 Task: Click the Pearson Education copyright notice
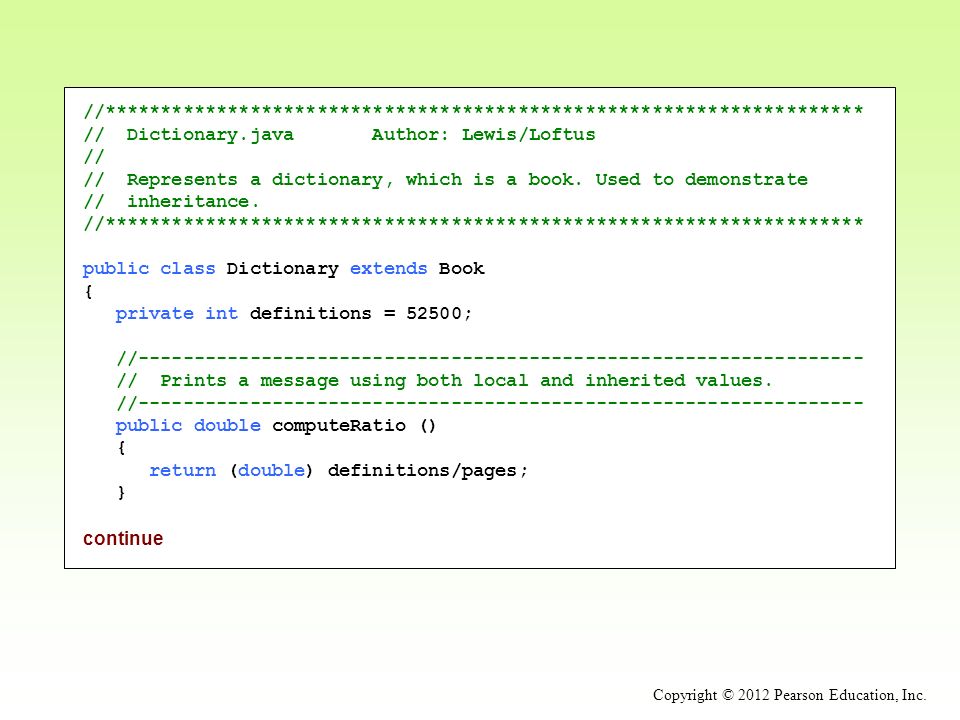[789, 695]
